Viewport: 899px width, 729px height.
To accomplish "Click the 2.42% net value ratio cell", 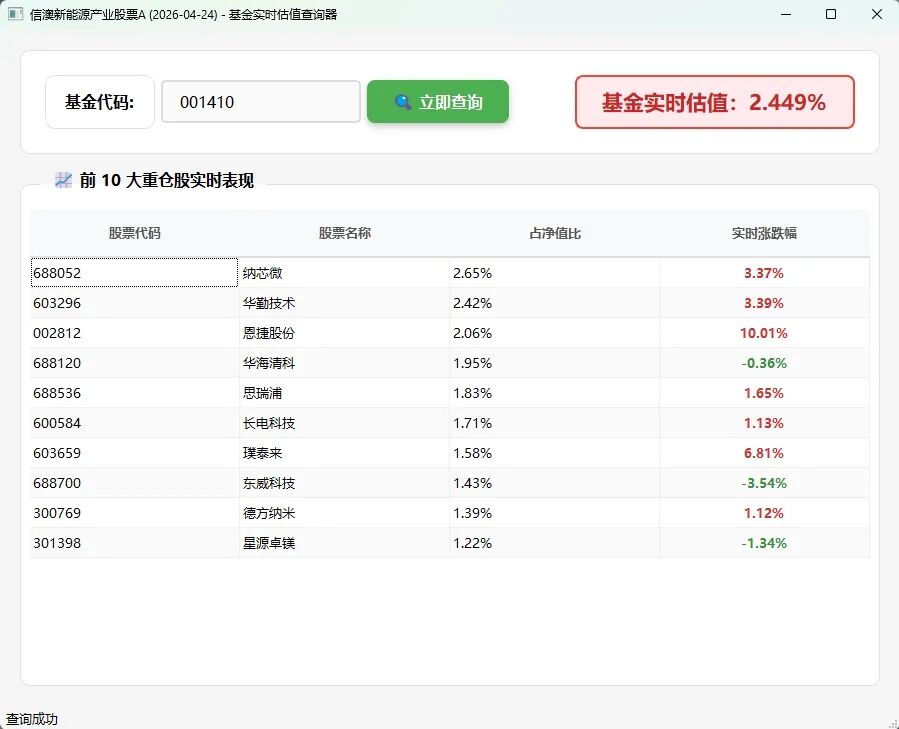I will tap(554, 303).
